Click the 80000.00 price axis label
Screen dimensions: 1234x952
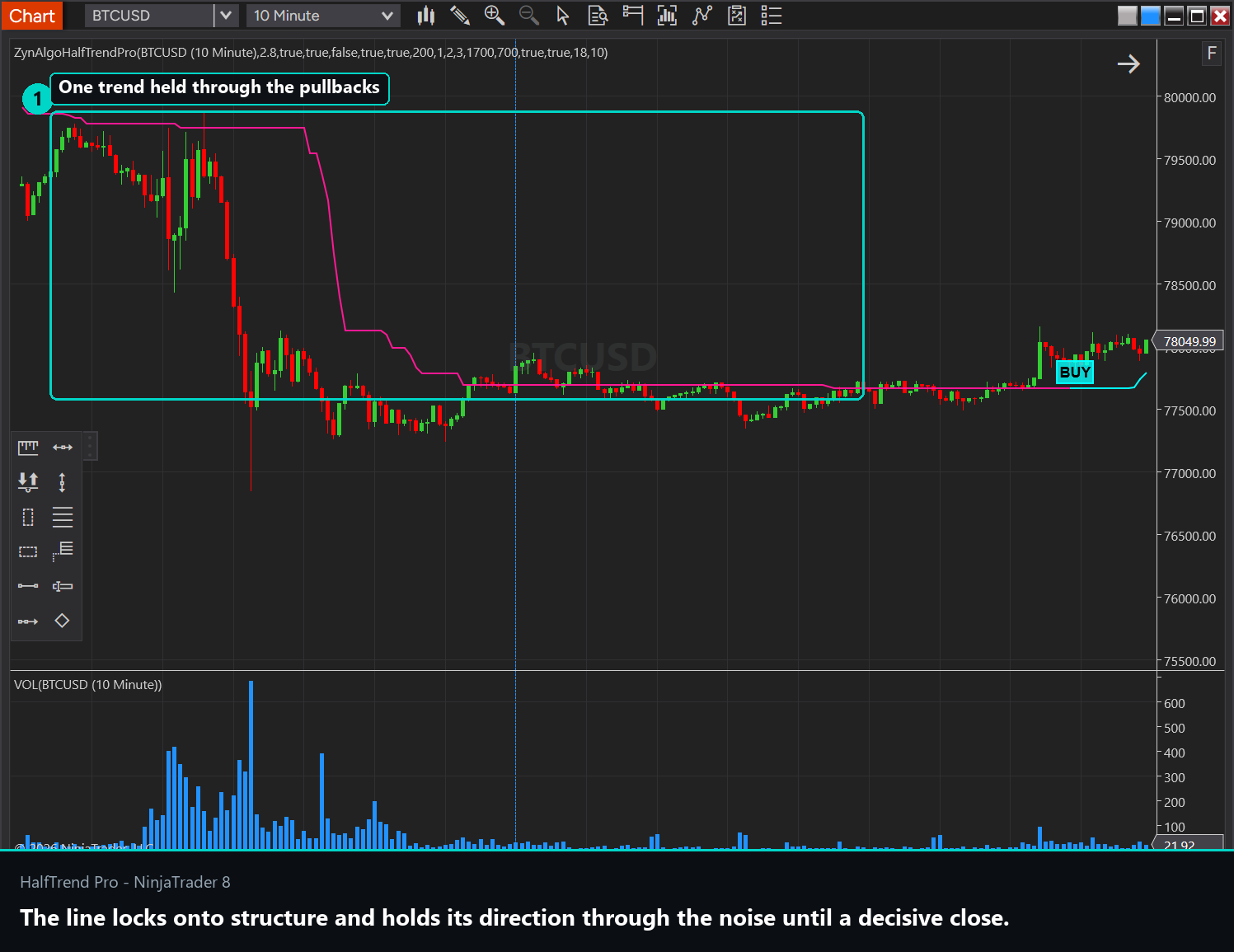(x=1189, y=97)
